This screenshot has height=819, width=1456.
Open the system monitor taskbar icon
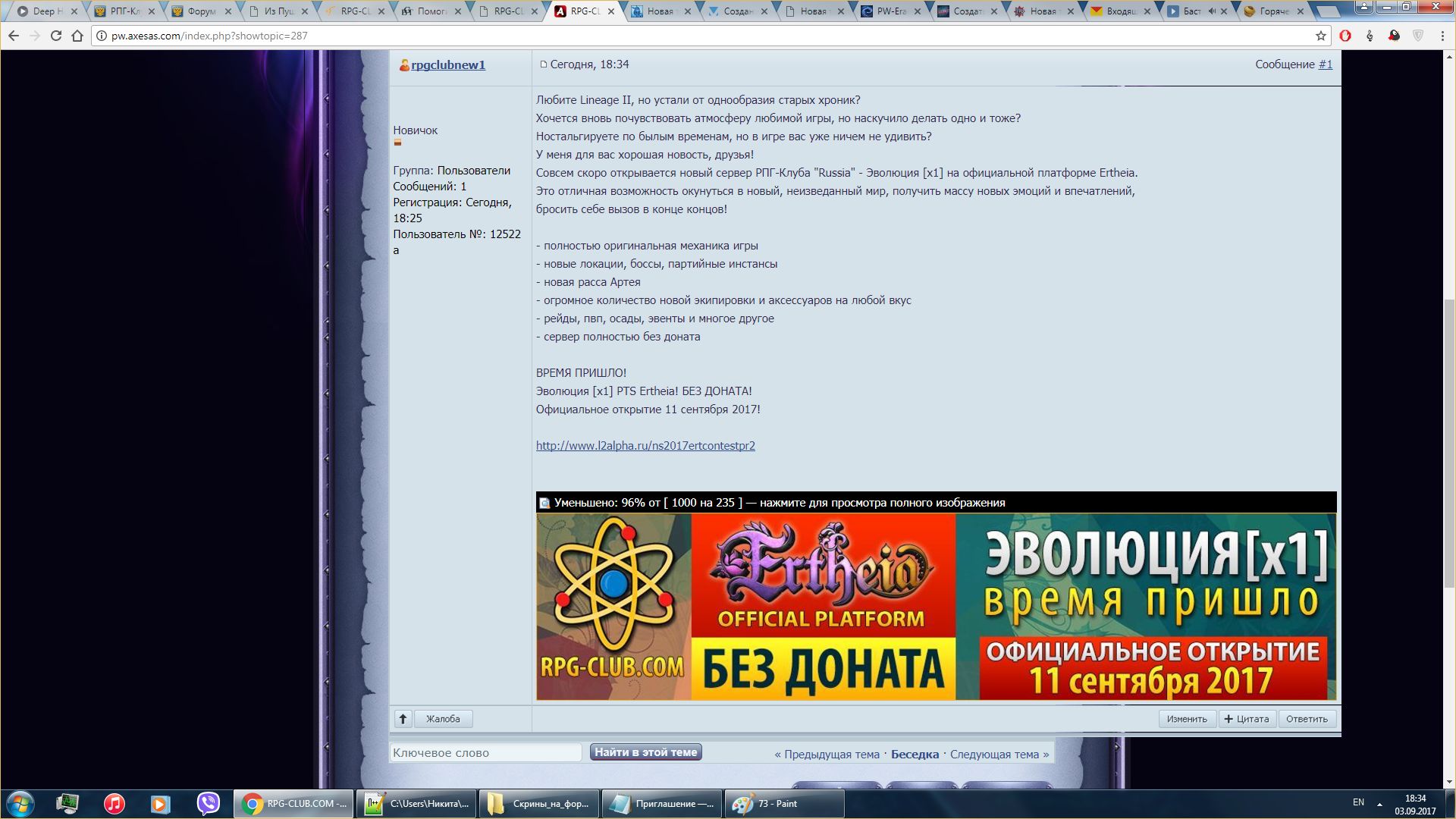pos(67,804)
